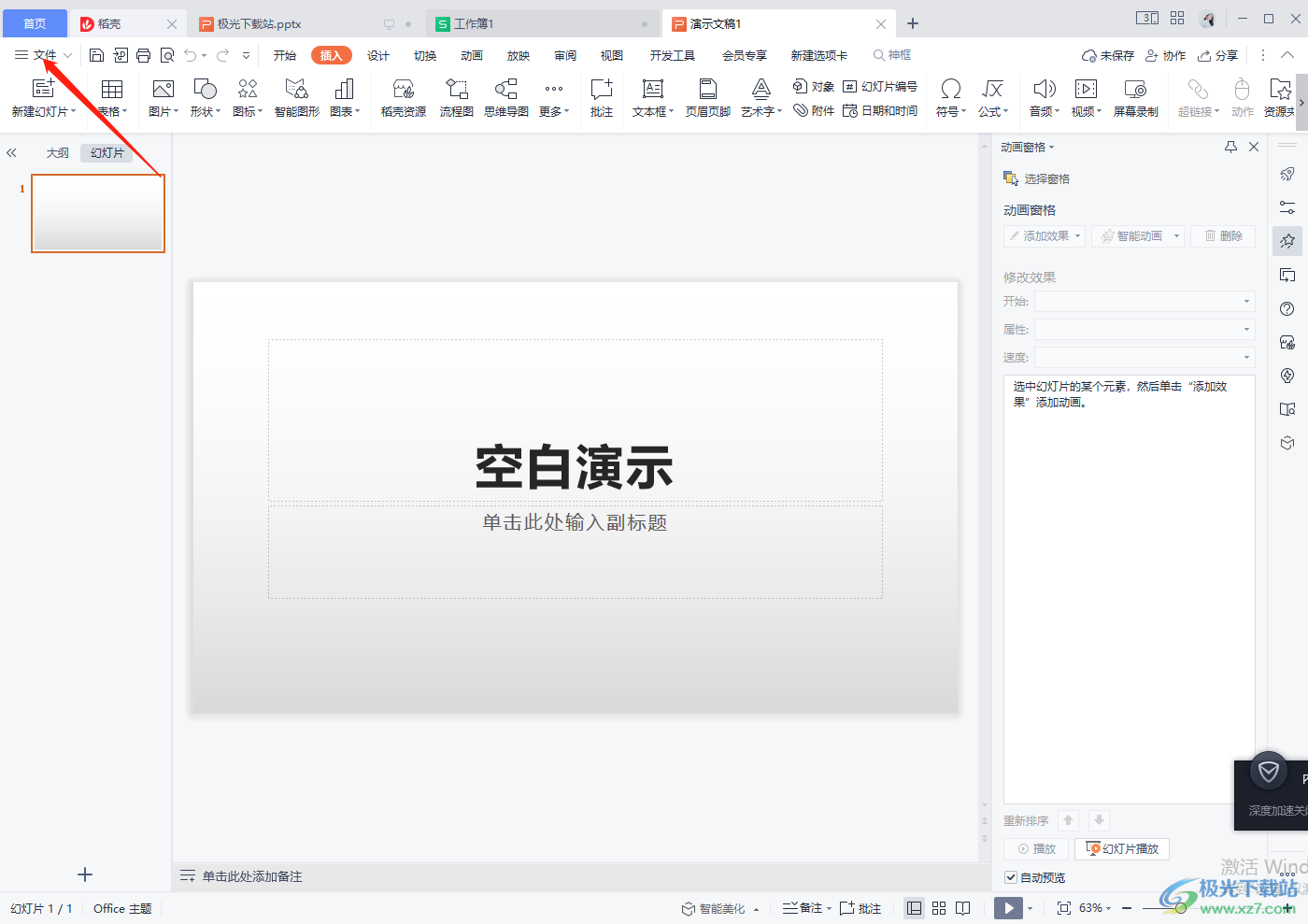
Task: Expand the More (更多) insert options
Action: (553, 98)
